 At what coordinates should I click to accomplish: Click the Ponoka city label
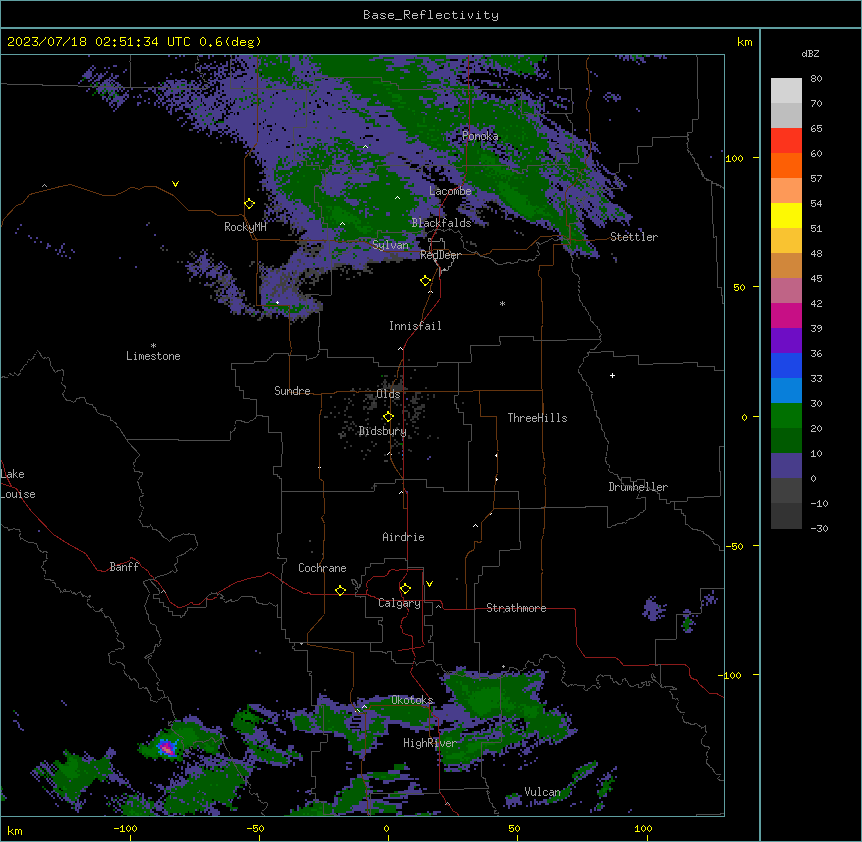480,136
